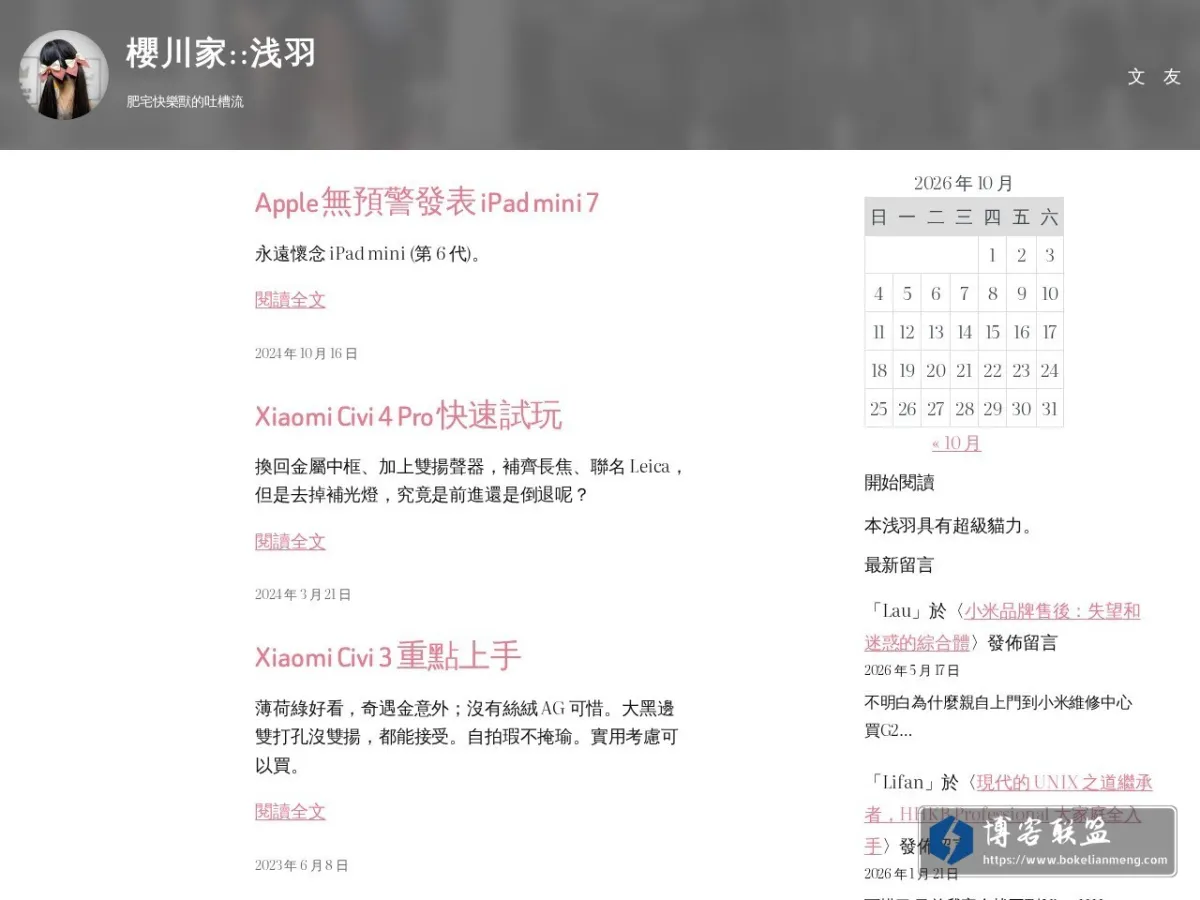Screen dimensions: 1200x900
Task: Click the comment date 2026 年 5 月 17 日
Action: (912, 670)
